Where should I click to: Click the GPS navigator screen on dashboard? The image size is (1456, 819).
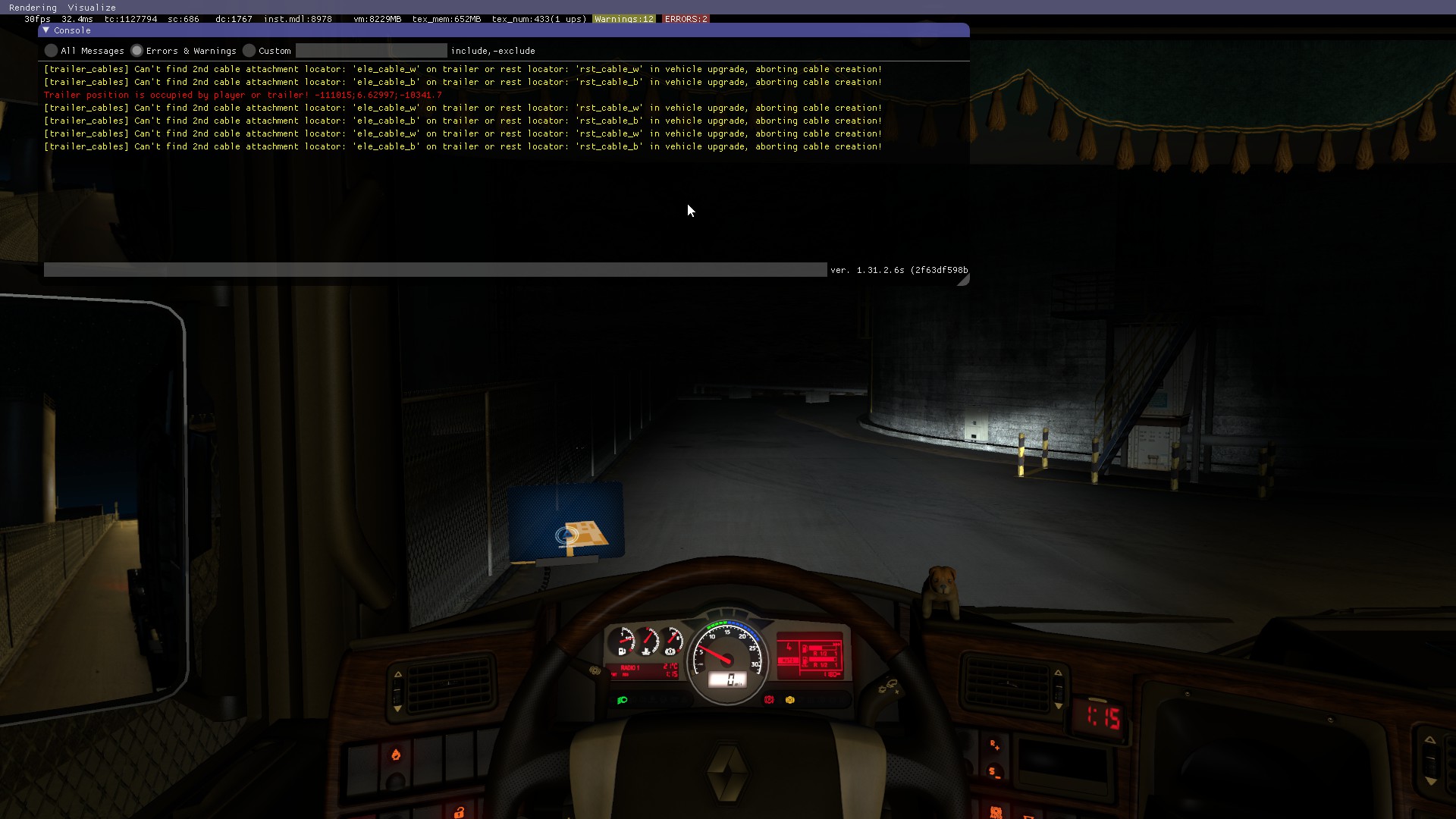point(566,522)
